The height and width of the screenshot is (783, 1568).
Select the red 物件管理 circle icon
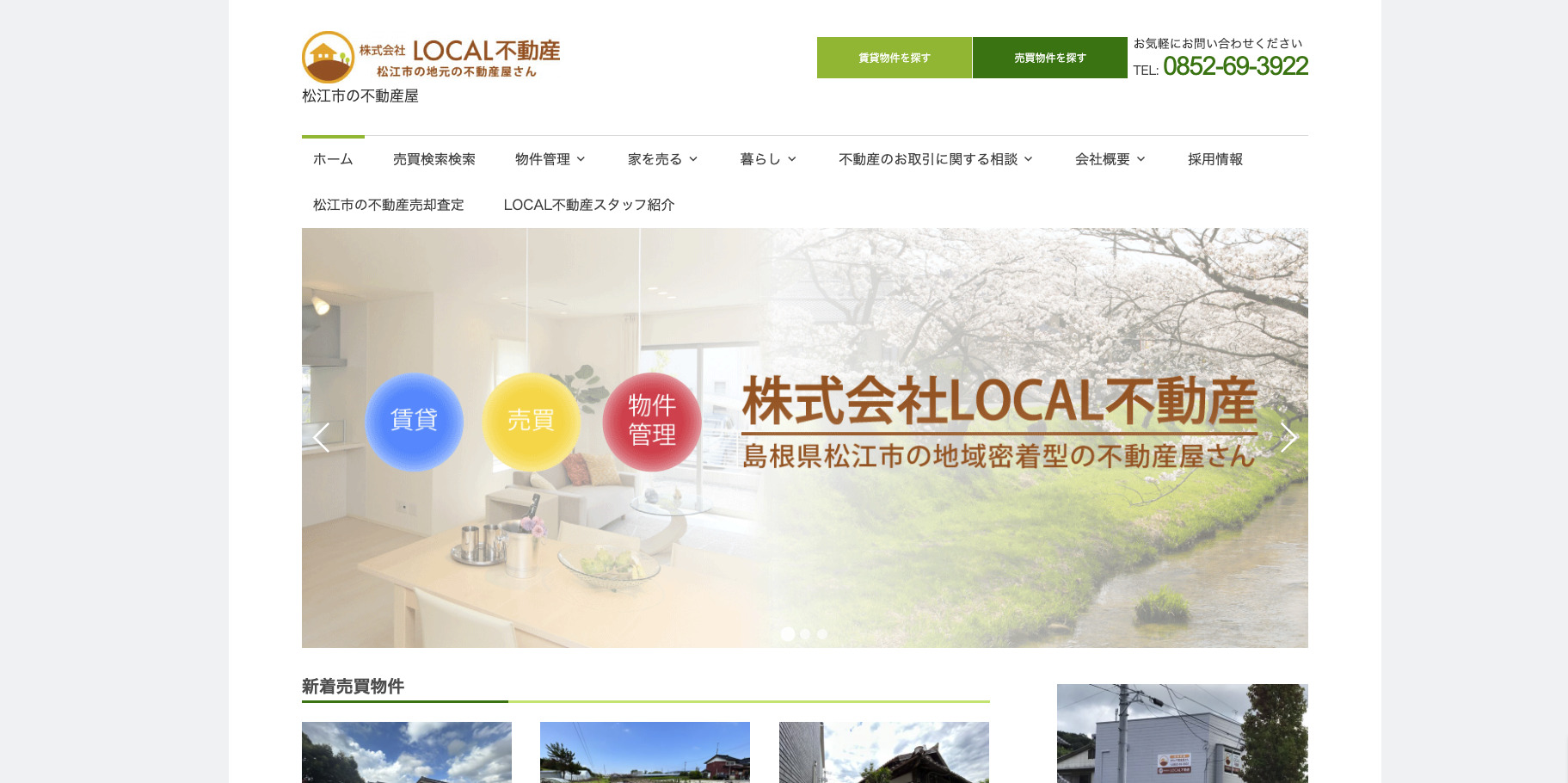coord(652,422)
